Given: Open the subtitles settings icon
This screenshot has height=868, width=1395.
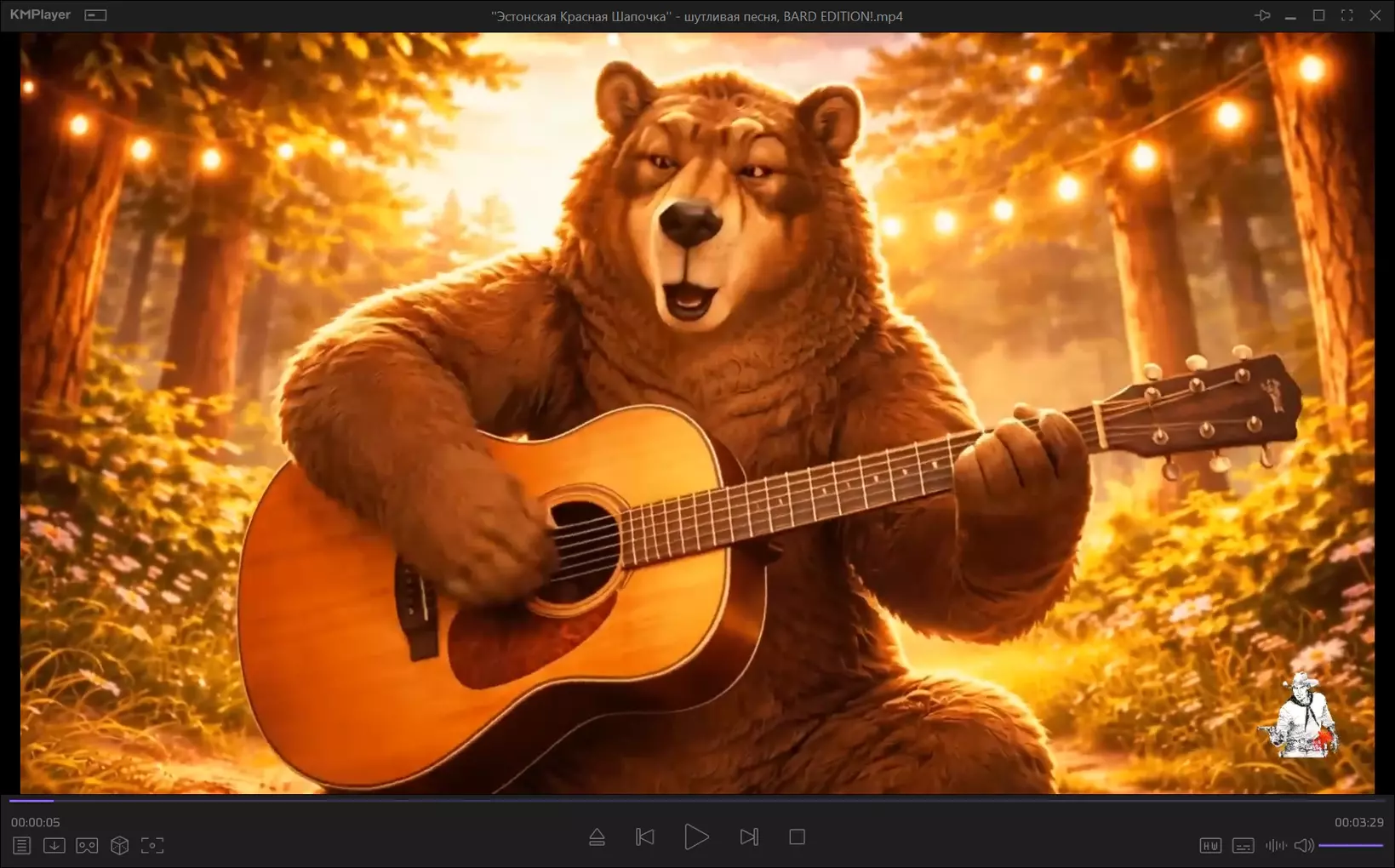Looking at the screenshot, I should click(1243, 845).
